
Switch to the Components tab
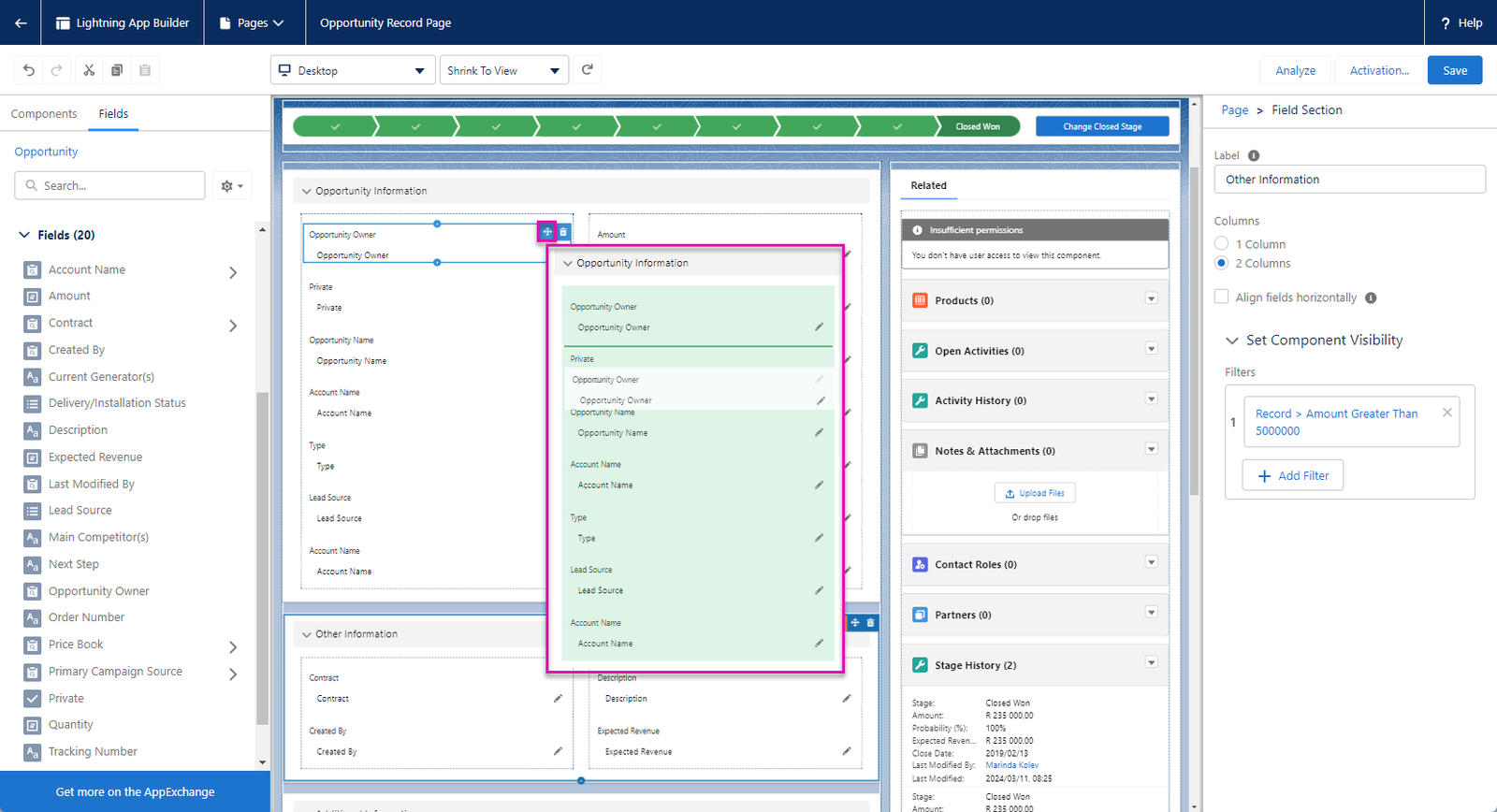(44, 113)
